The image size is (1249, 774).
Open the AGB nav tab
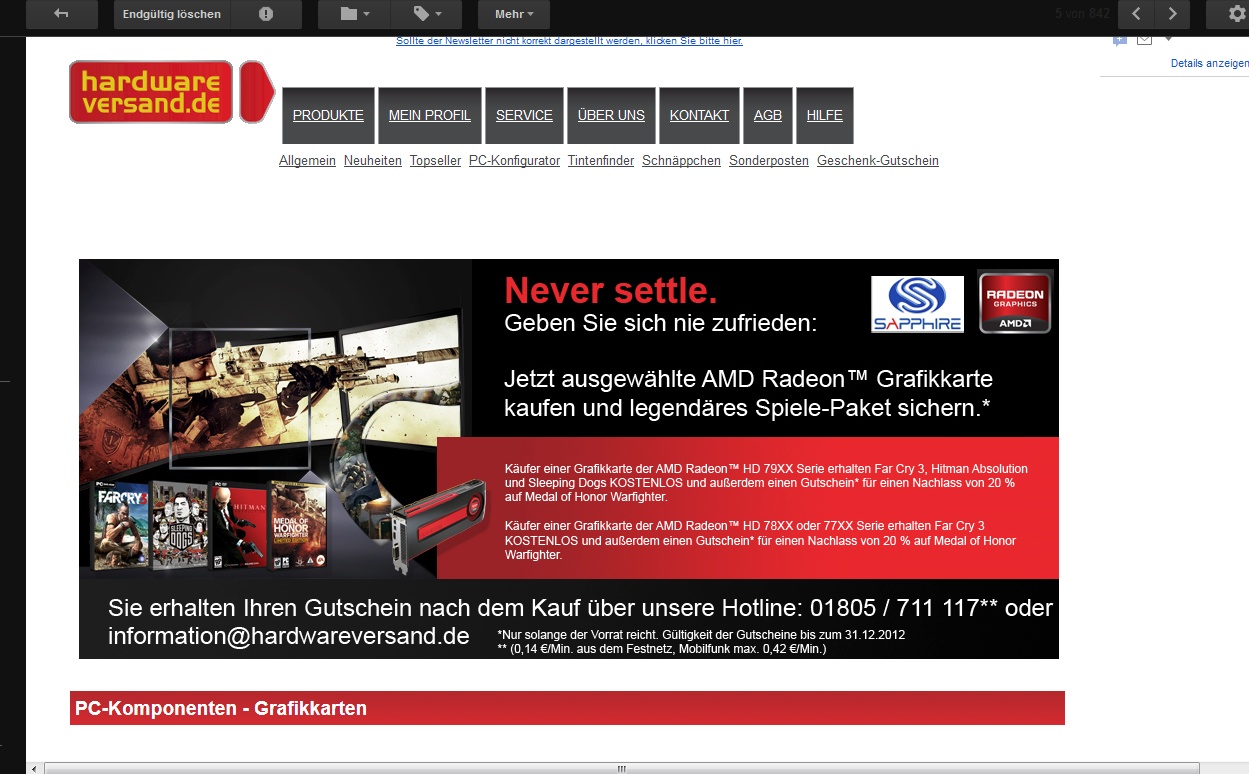[768, 116]
